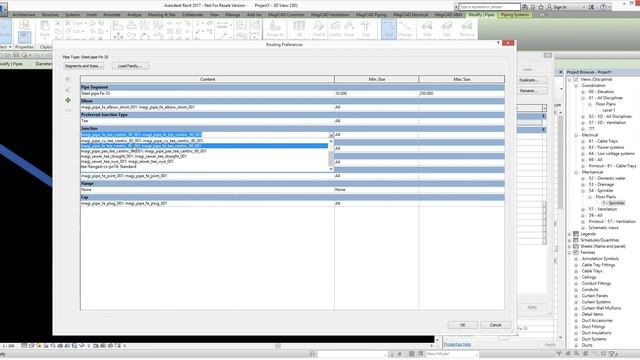Switch to the MagiCAD Piping tab
640x360 pixels.
371,15
